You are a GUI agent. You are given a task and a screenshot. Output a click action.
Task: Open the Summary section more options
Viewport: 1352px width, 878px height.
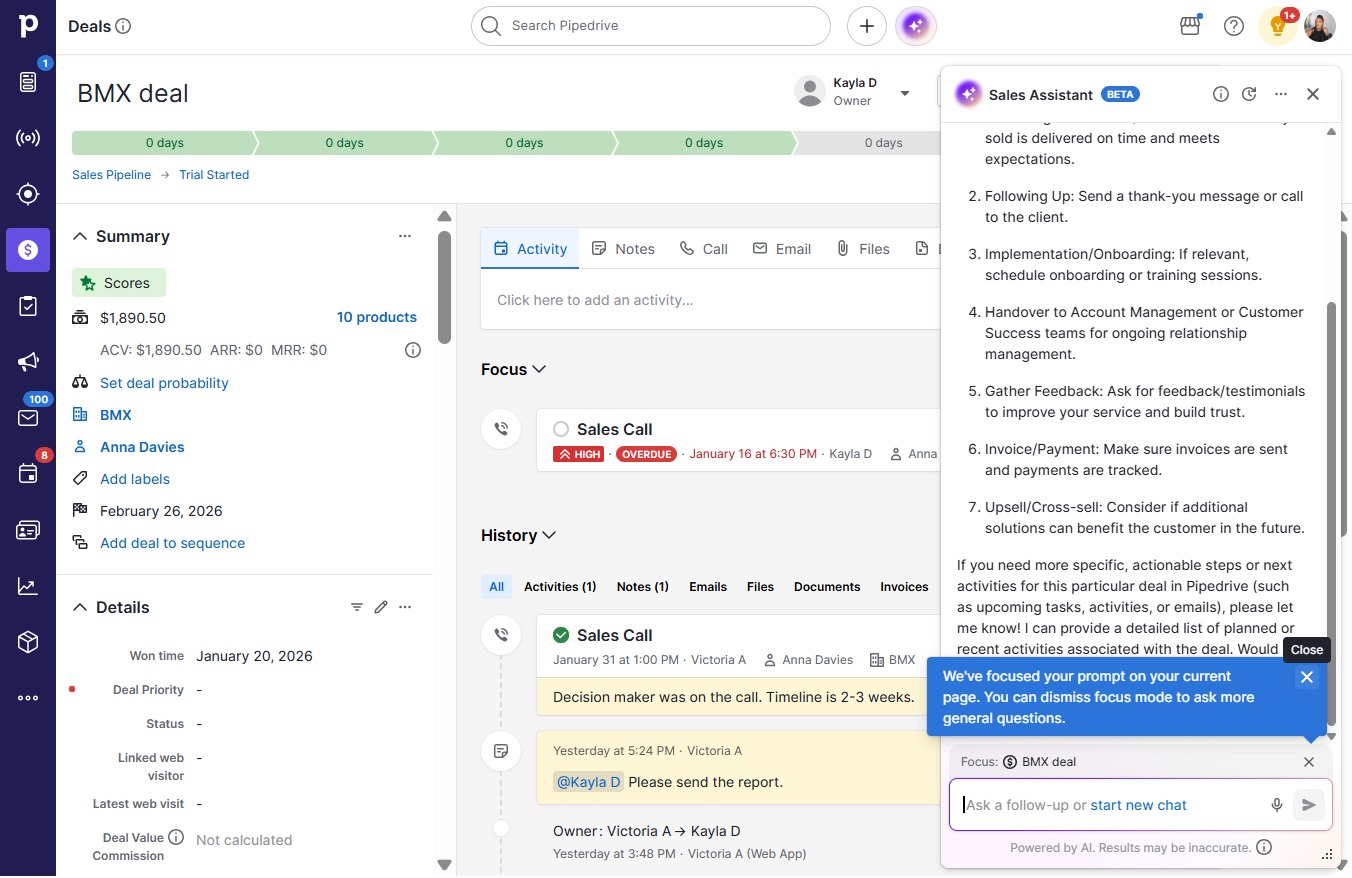tap(405, 236)
